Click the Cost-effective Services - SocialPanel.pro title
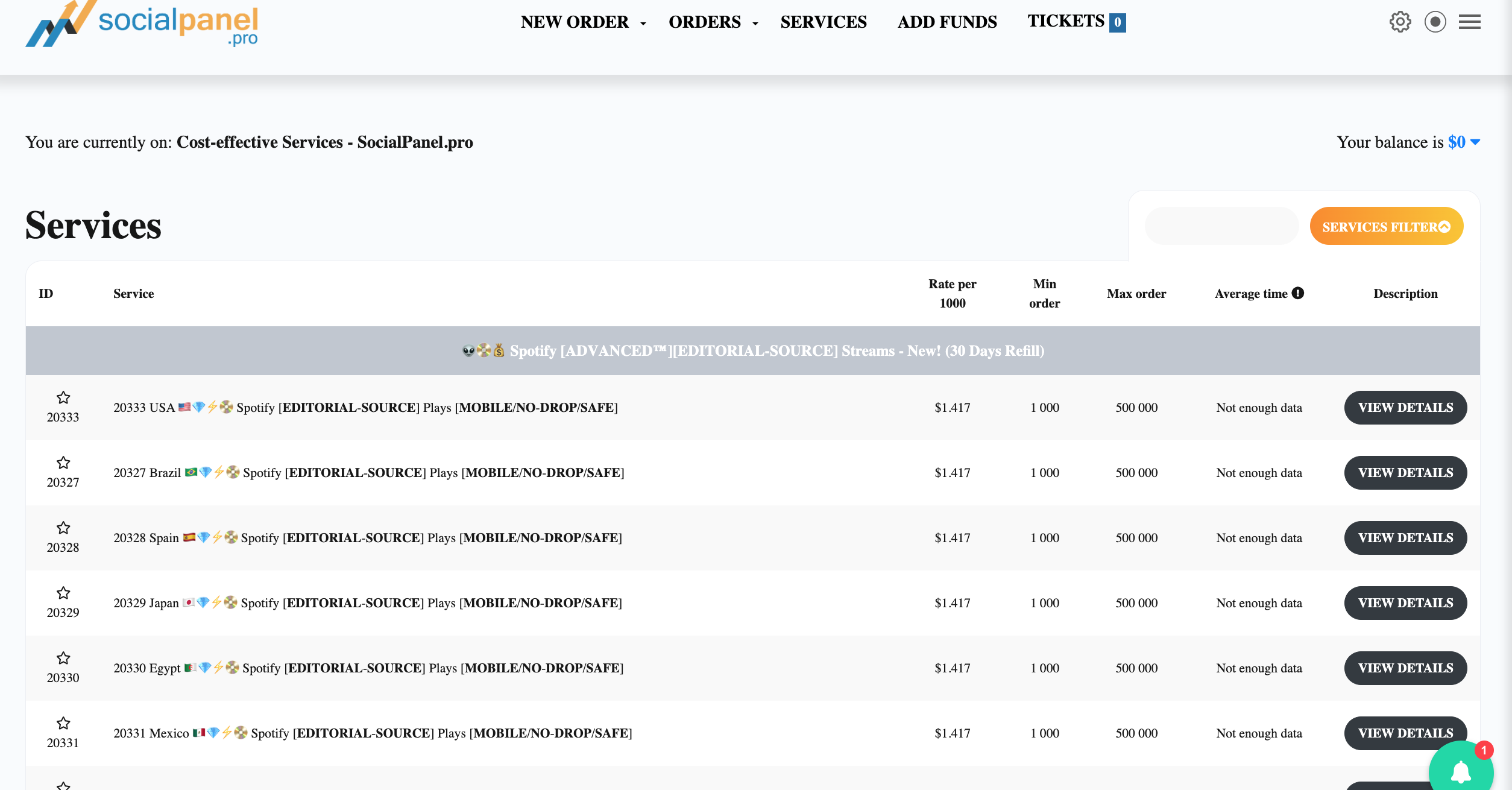The image size is (1512, 790). (x=325, y=142)
